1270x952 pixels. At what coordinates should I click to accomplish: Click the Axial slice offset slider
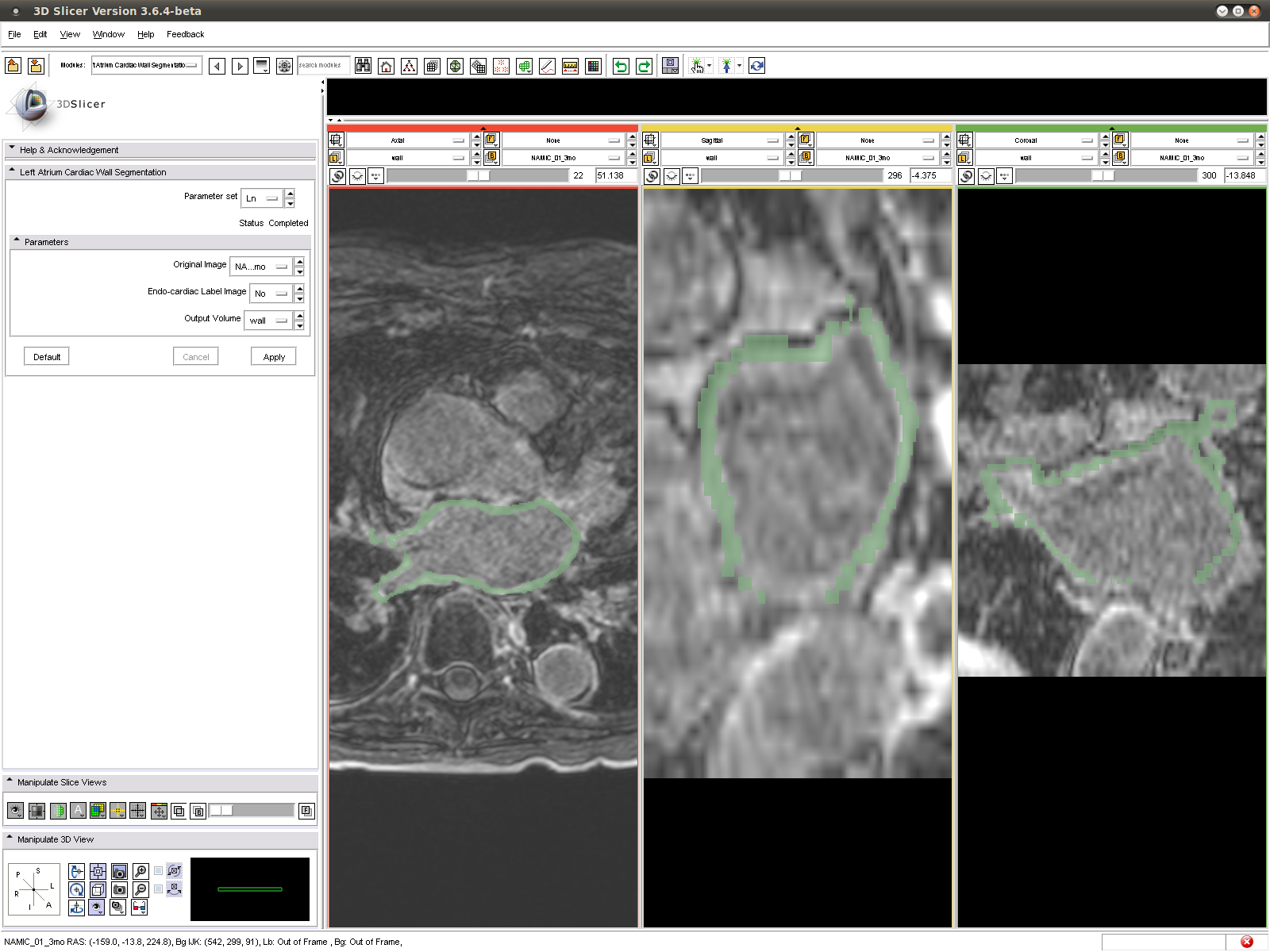(x=478, y=176)
